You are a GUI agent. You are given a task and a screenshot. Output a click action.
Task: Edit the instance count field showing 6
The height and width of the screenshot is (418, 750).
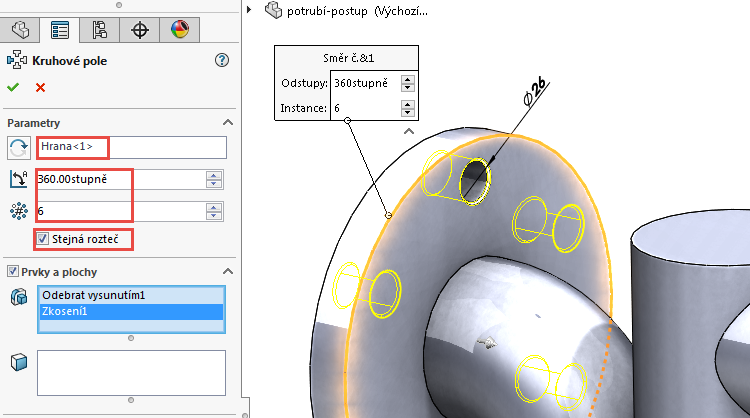[121, 211]
